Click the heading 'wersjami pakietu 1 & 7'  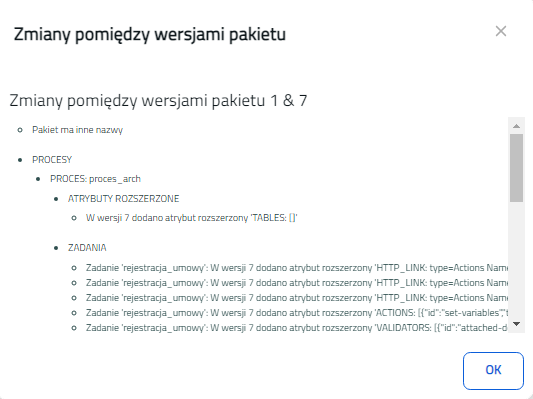tap(224, 101)
